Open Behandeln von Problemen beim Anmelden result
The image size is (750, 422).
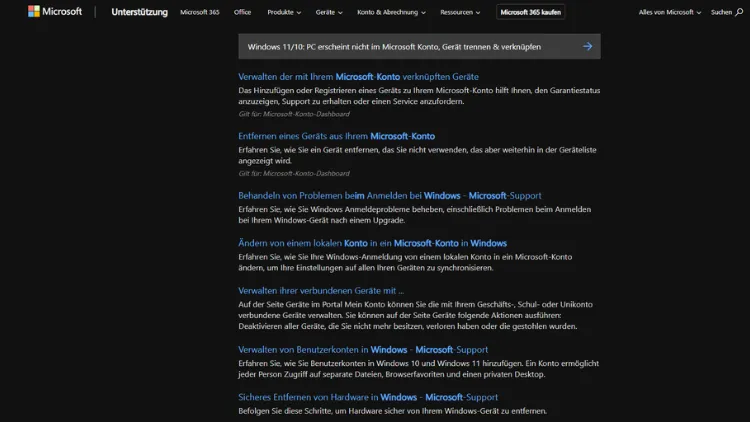pyautogui.click(x=389, y=195)
